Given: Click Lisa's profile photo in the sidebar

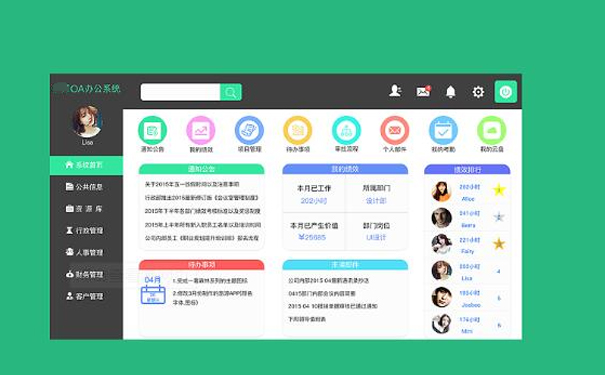Looking at the screenshot, I should (x=87, y=121).
